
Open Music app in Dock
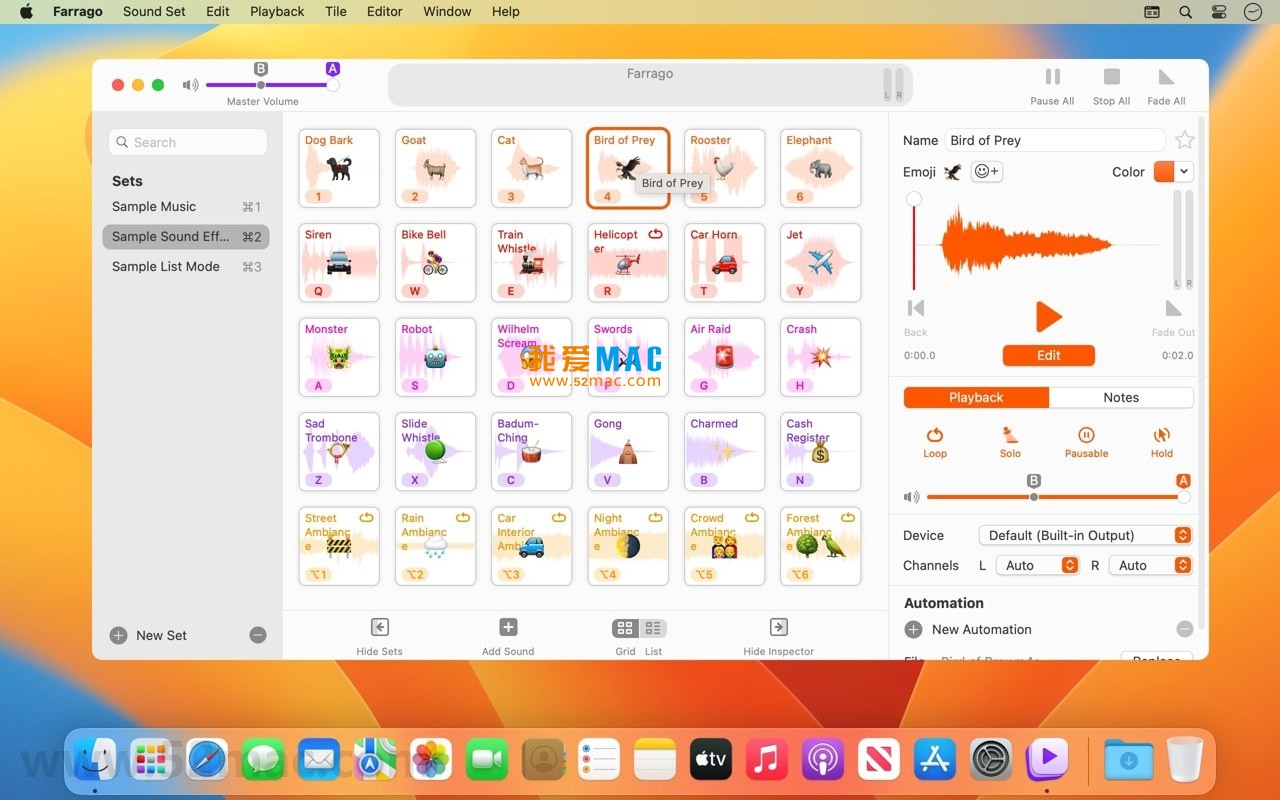coord(767,760)
